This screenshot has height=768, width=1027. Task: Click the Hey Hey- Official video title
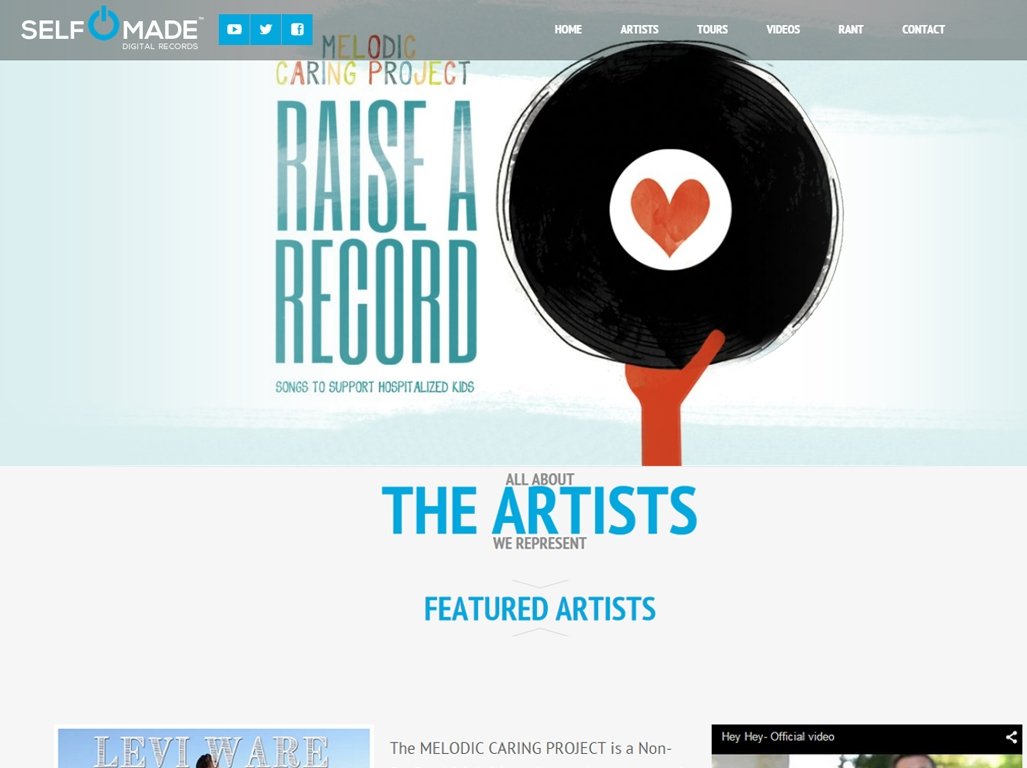777,737
